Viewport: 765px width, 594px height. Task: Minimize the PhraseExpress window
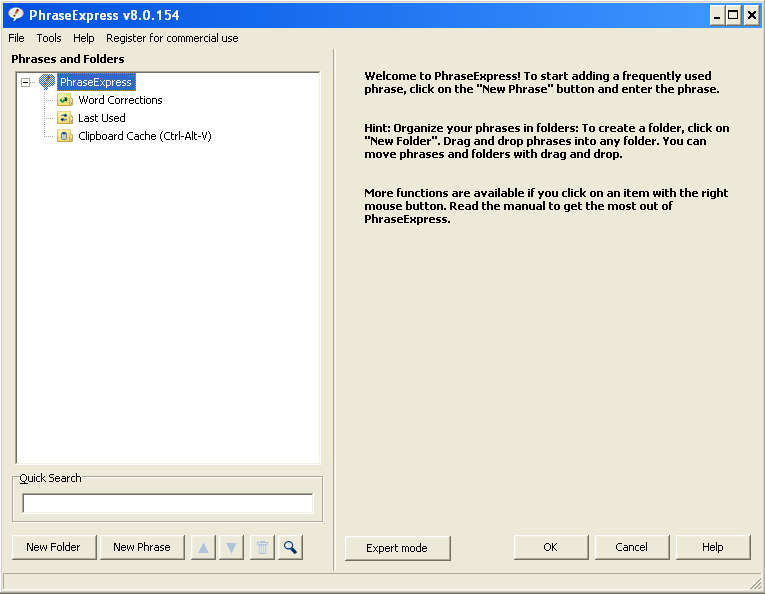coord(717,16)
